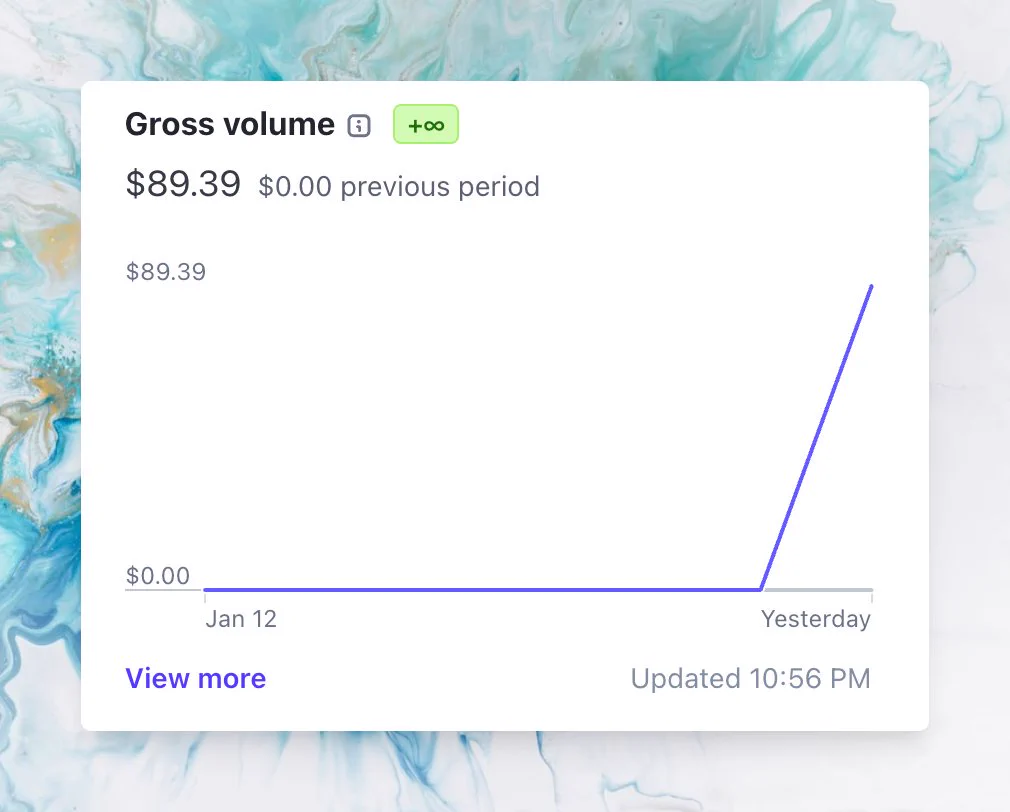Open the View more link
Screen dimensions: 1010x812
tap(196, 678)
